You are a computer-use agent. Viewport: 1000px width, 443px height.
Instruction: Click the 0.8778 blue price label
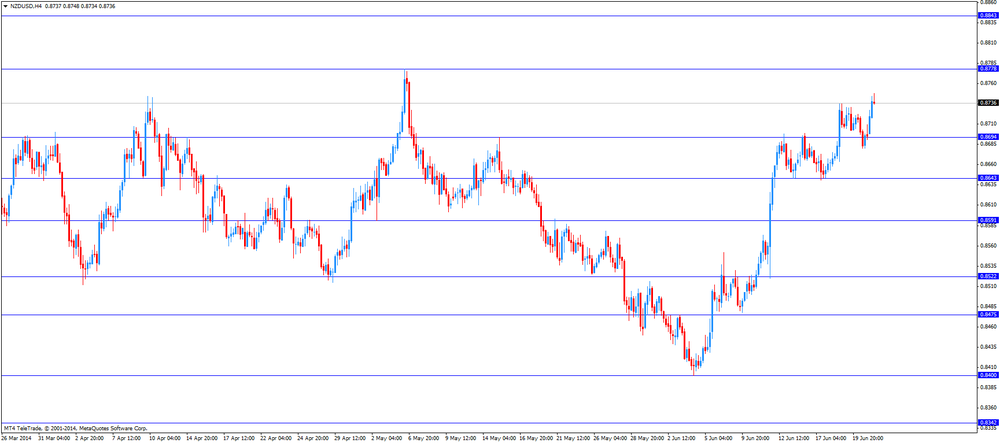coord(987,69)
